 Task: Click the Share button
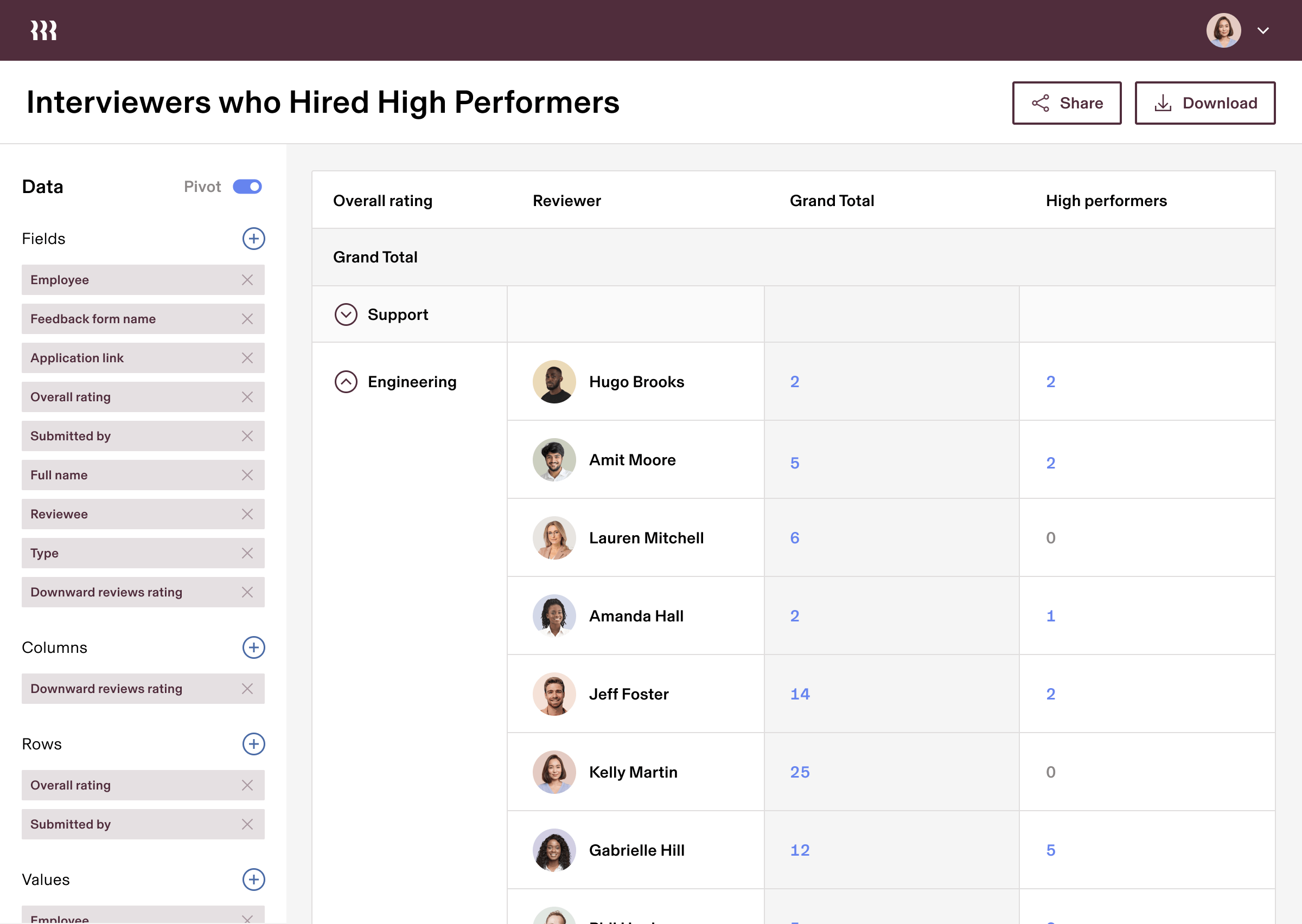[x=1067, y=103]
